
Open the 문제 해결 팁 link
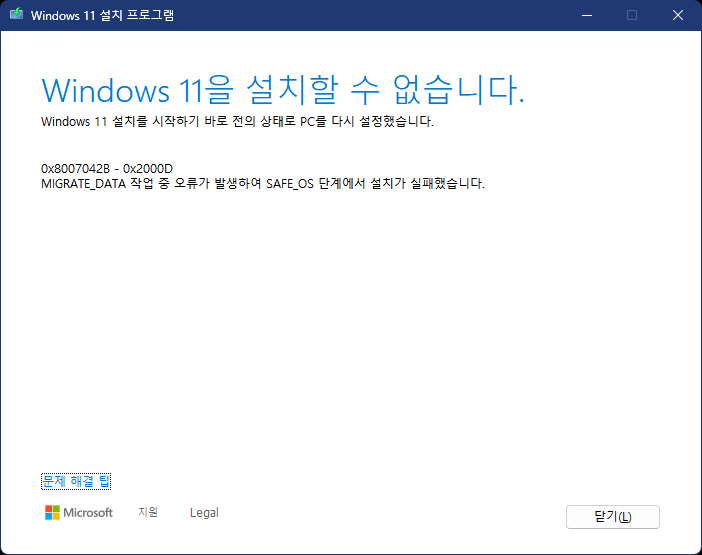[76, 482]
